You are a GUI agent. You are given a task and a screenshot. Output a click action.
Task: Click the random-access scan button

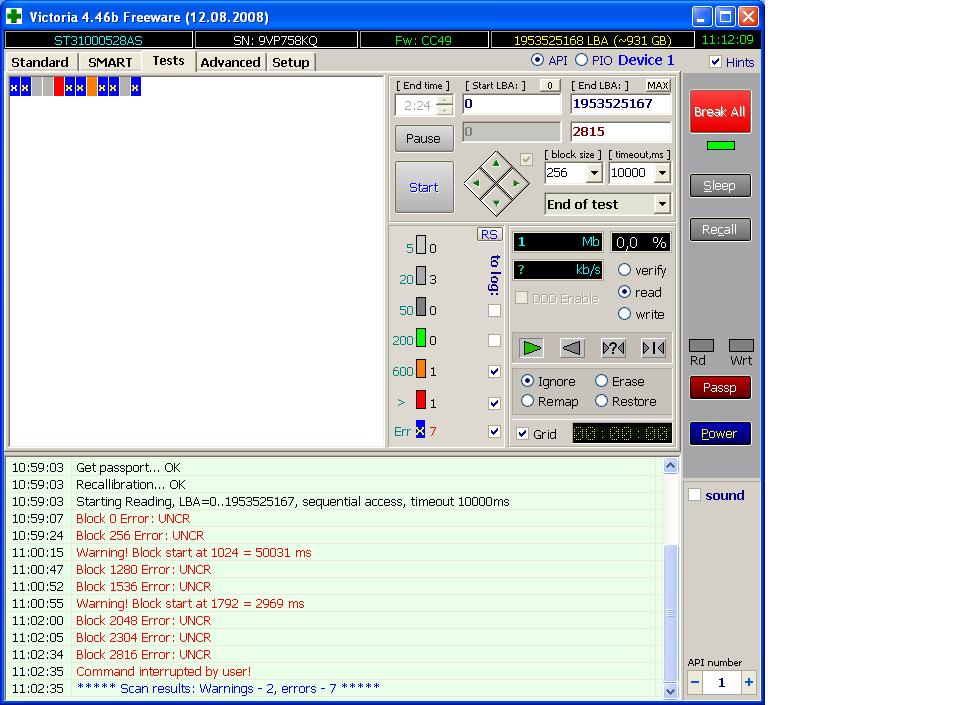[x=613, y=348]
